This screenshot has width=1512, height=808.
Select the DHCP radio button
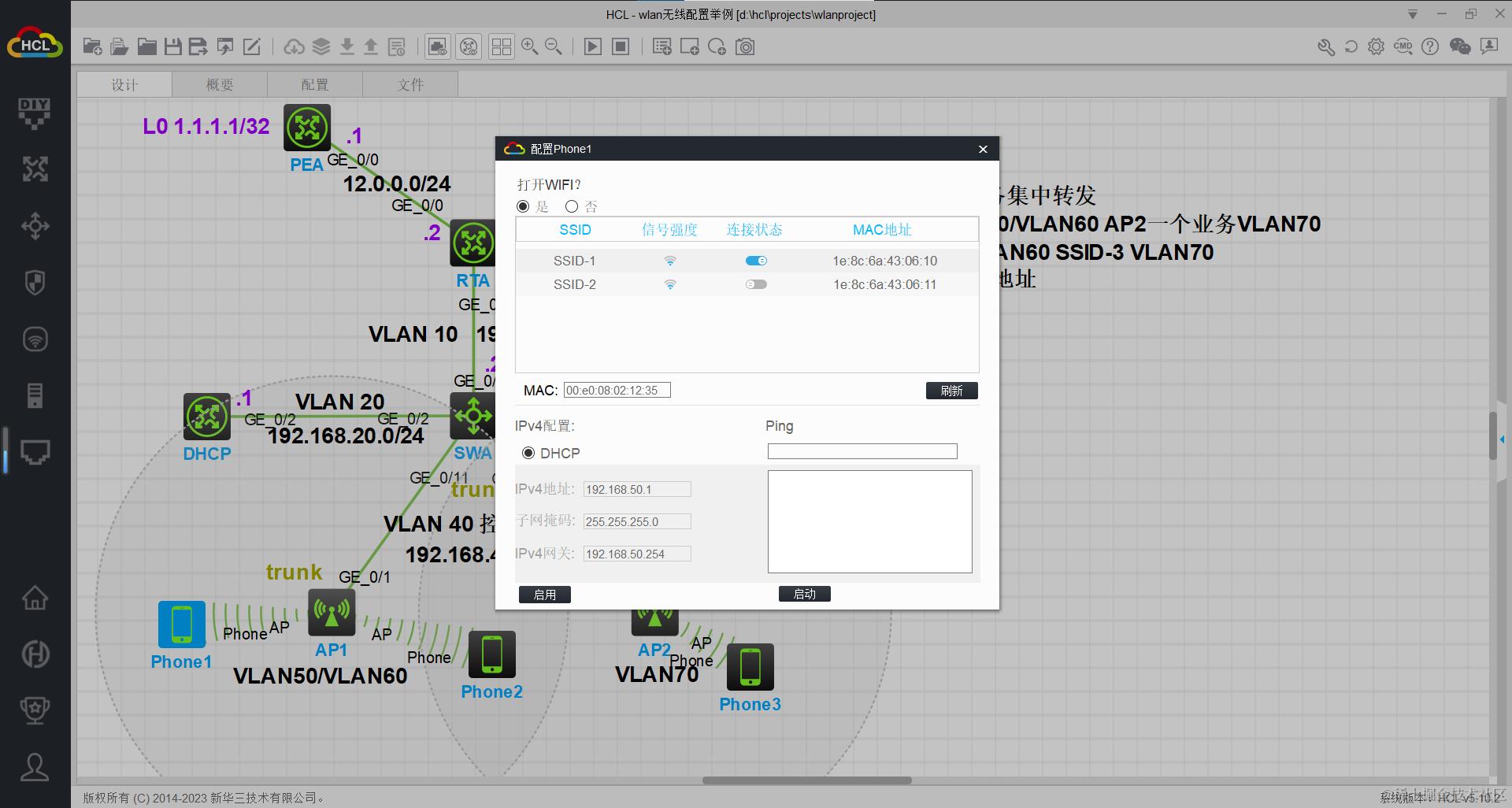528,453
